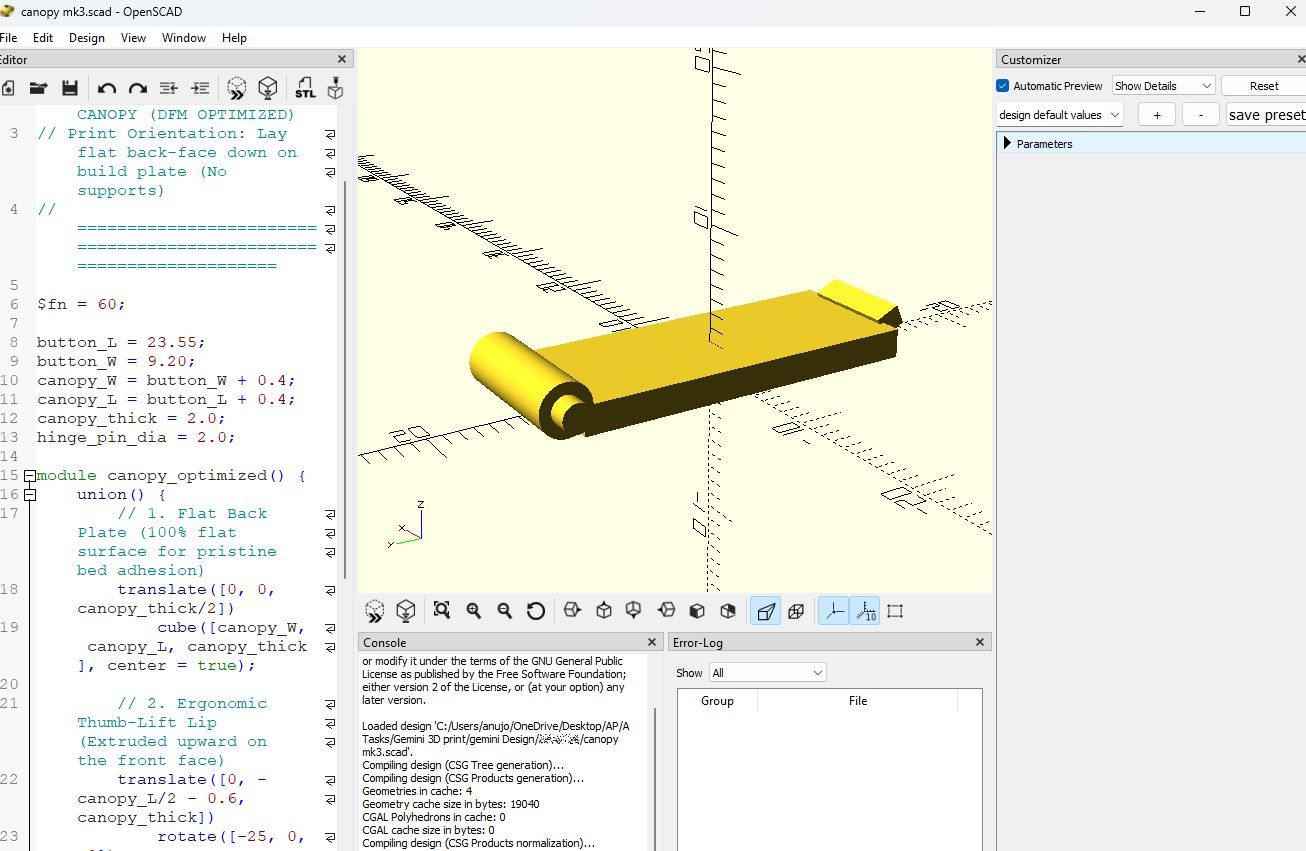
Task: Enable Perspective projection
Action: [x=765, y=611]
